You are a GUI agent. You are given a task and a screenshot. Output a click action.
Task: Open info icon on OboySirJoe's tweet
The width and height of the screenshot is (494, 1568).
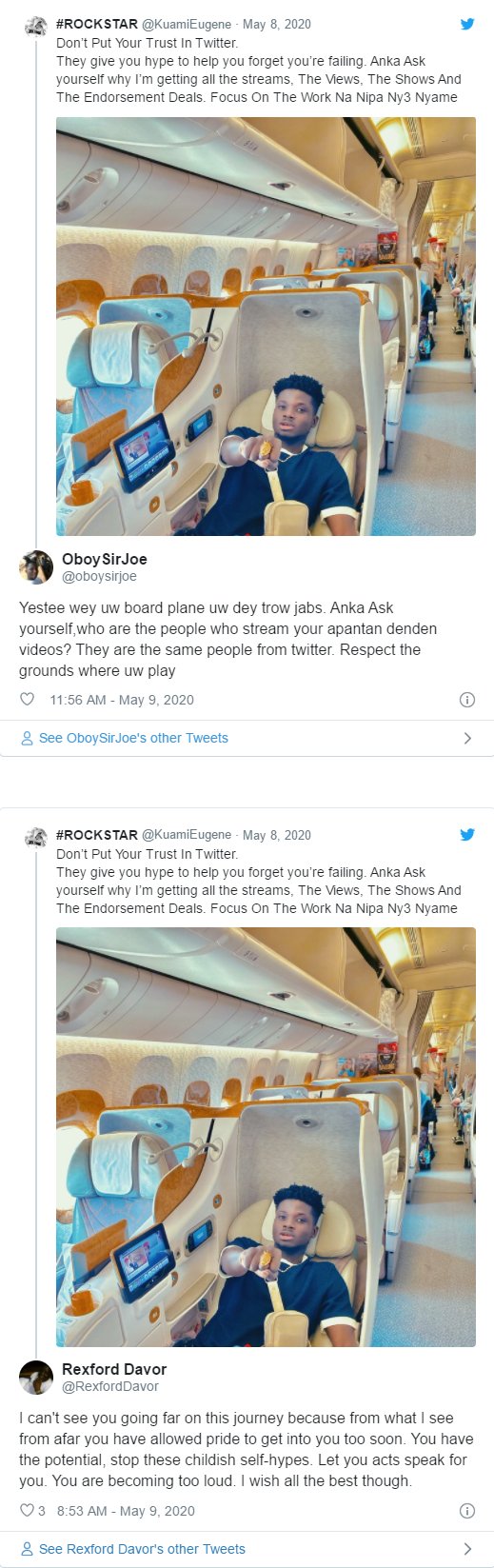click(x=467, y=700)
